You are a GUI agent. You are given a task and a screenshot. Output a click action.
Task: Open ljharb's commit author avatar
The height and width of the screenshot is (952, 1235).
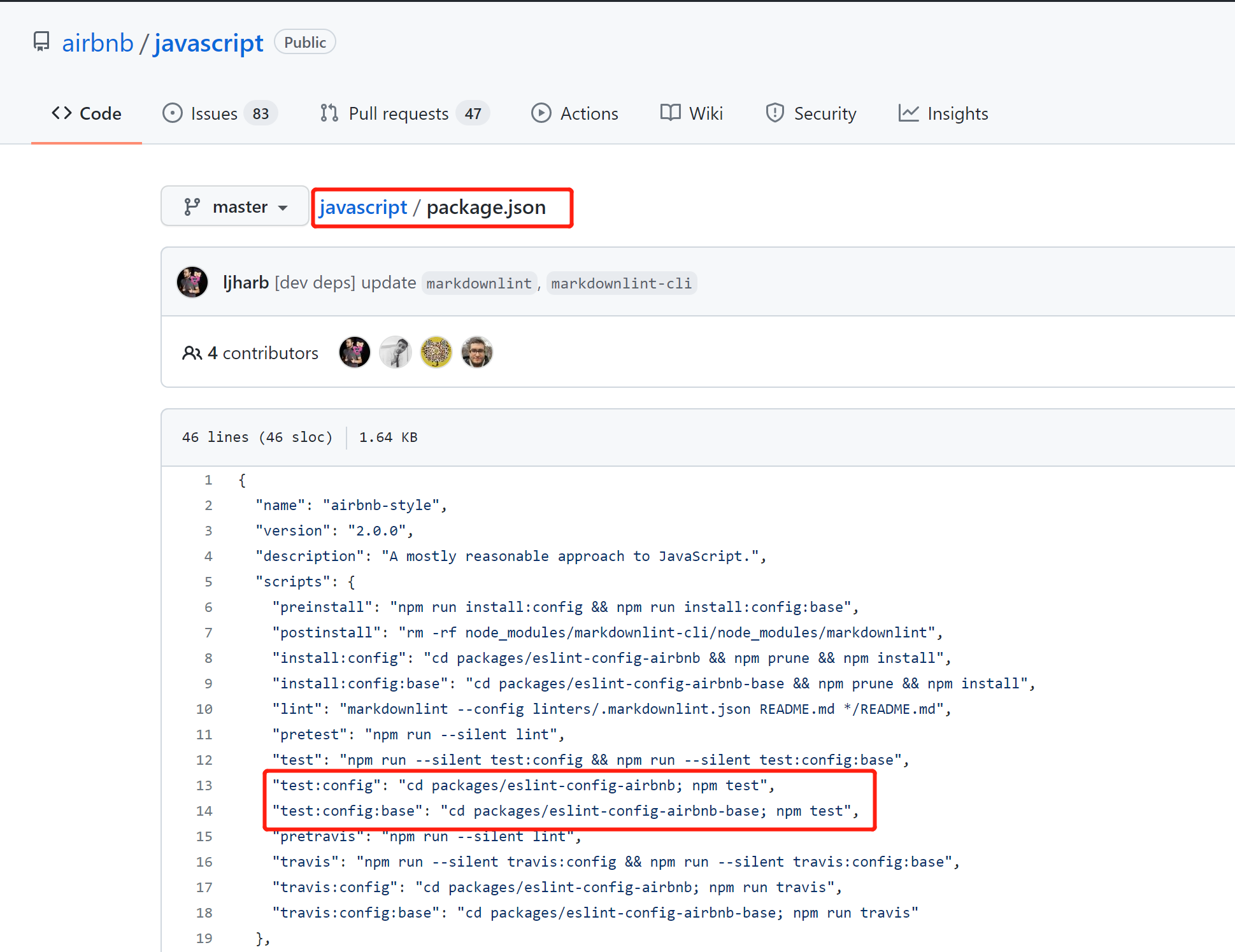point(192,282)
